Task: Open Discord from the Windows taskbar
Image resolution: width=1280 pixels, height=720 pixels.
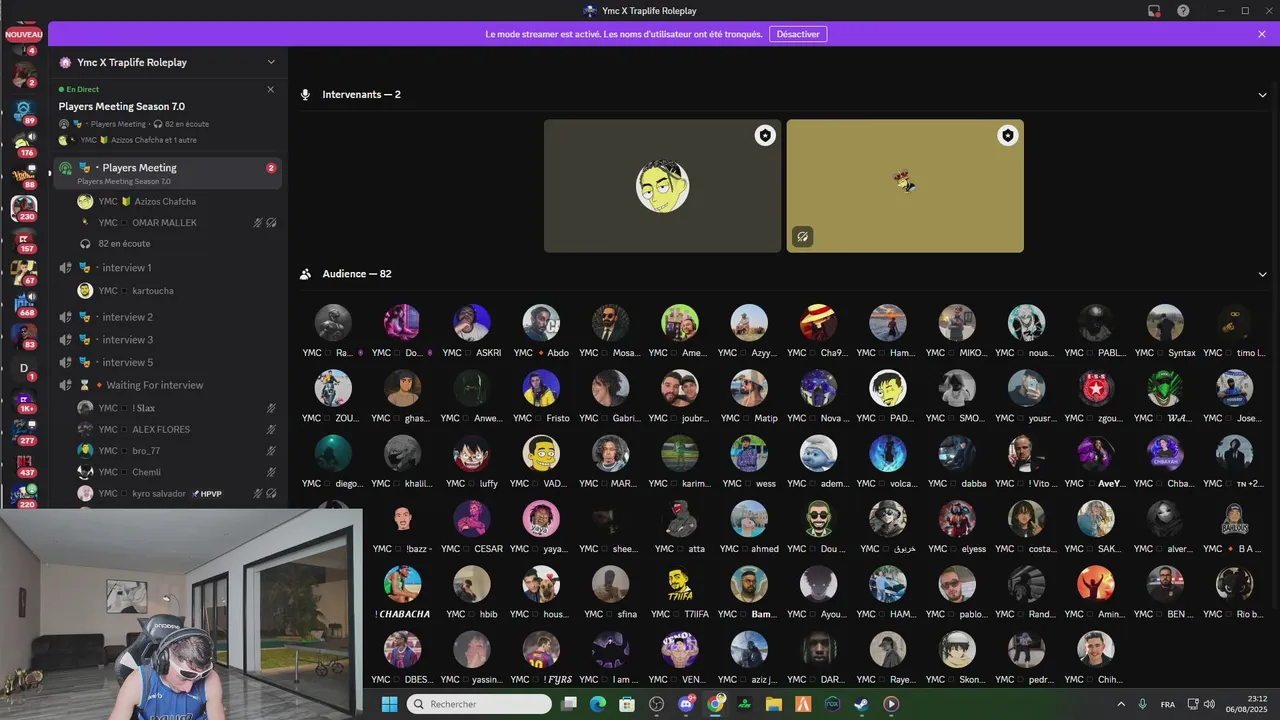Action: click(686, 704)
